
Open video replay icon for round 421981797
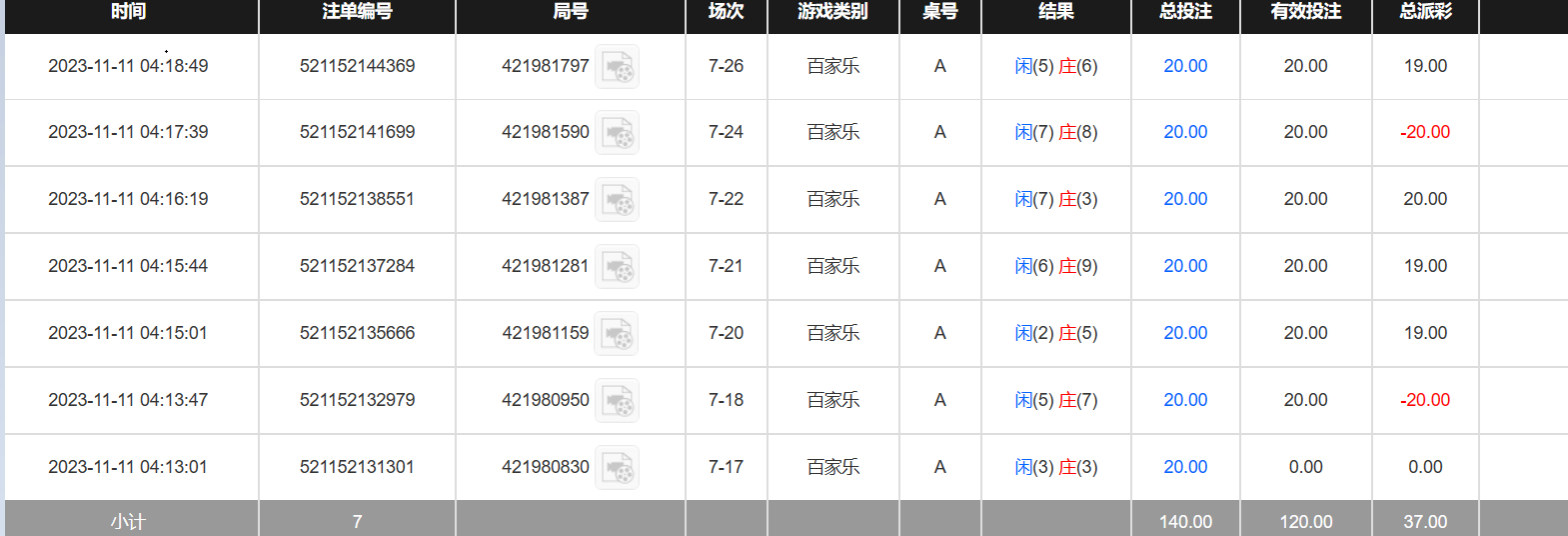click(x=617, y=66)
